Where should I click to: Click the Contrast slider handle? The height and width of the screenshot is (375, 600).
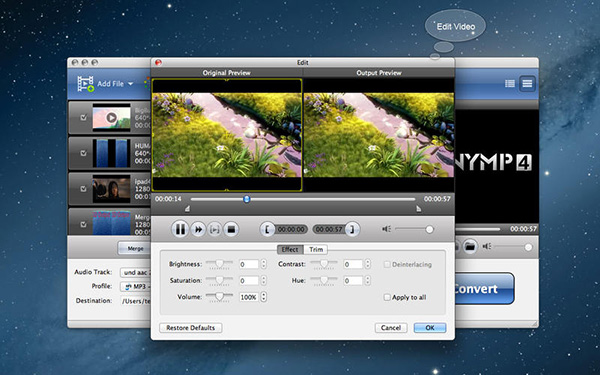pyautogui.click(x=324, y=264)
